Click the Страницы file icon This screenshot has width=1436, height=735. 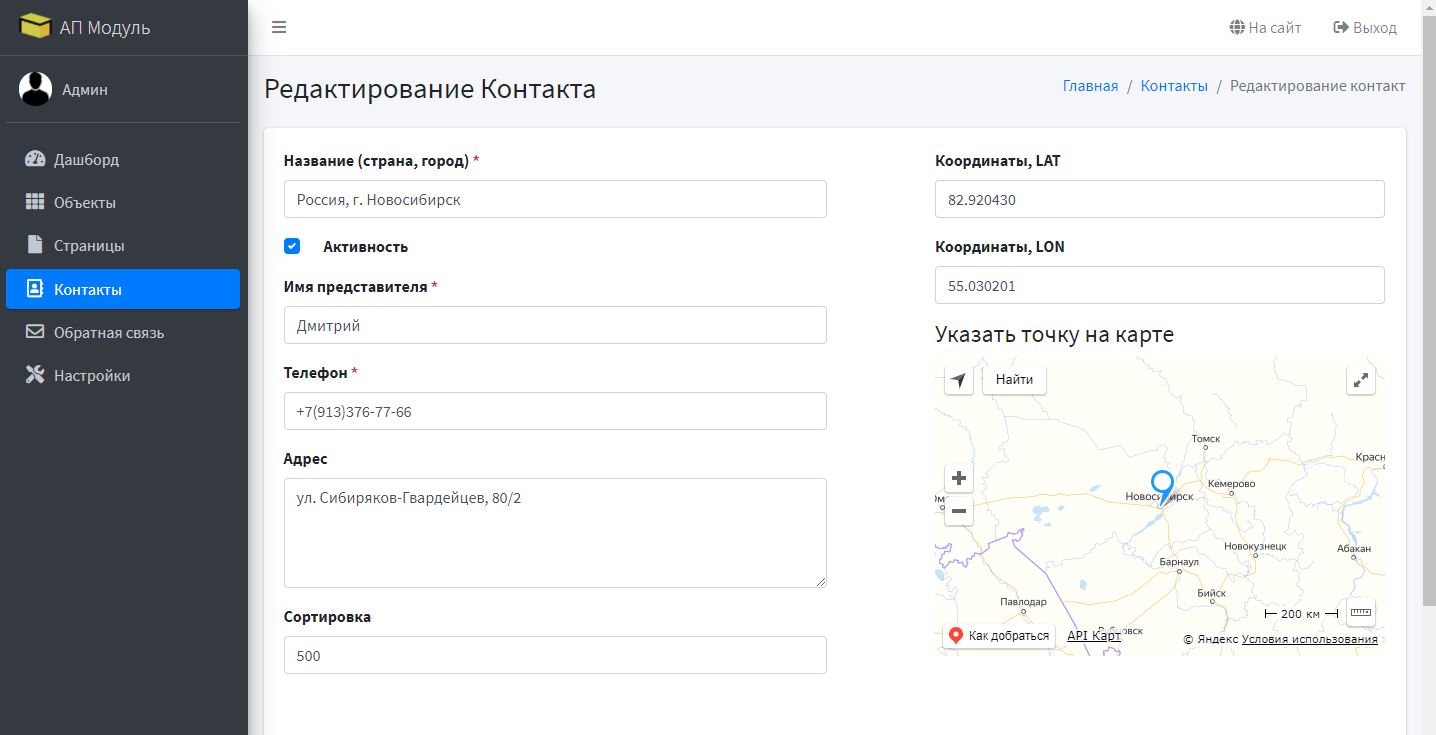coord(35,245)
